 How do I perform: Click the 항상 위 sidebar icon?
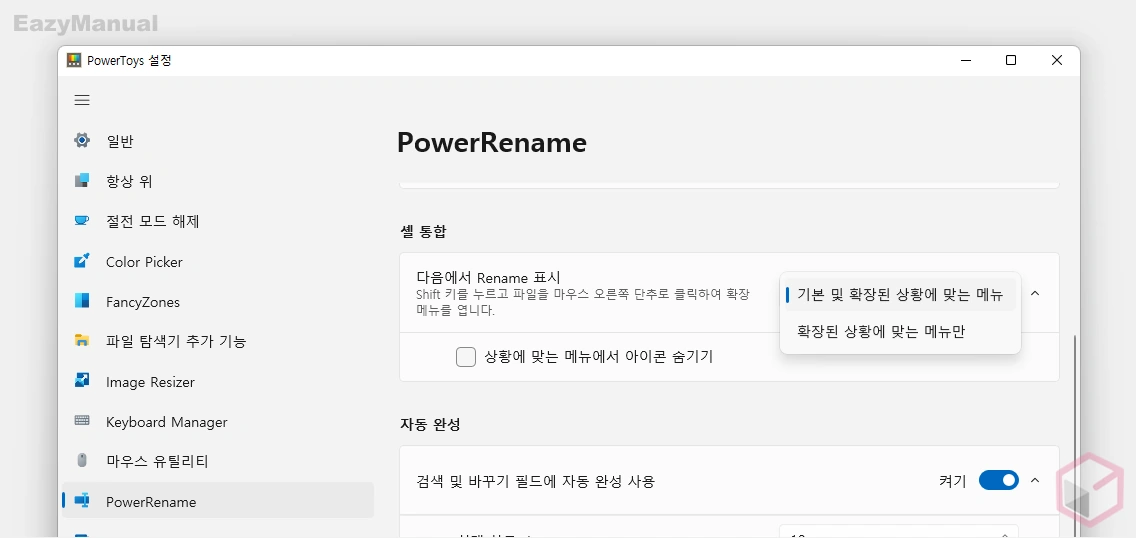[x=82, y=180]
